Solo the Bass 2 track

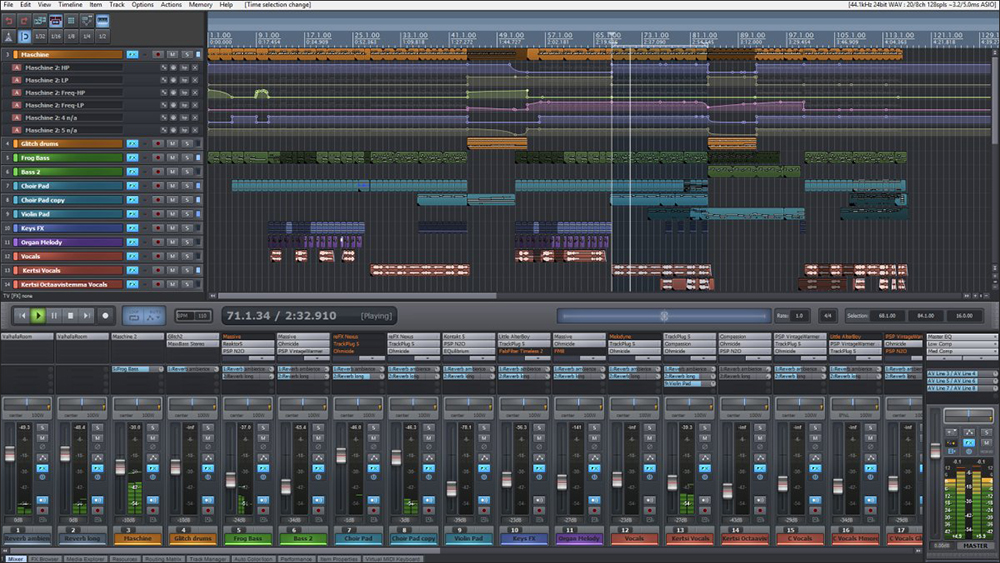[186, 172]
